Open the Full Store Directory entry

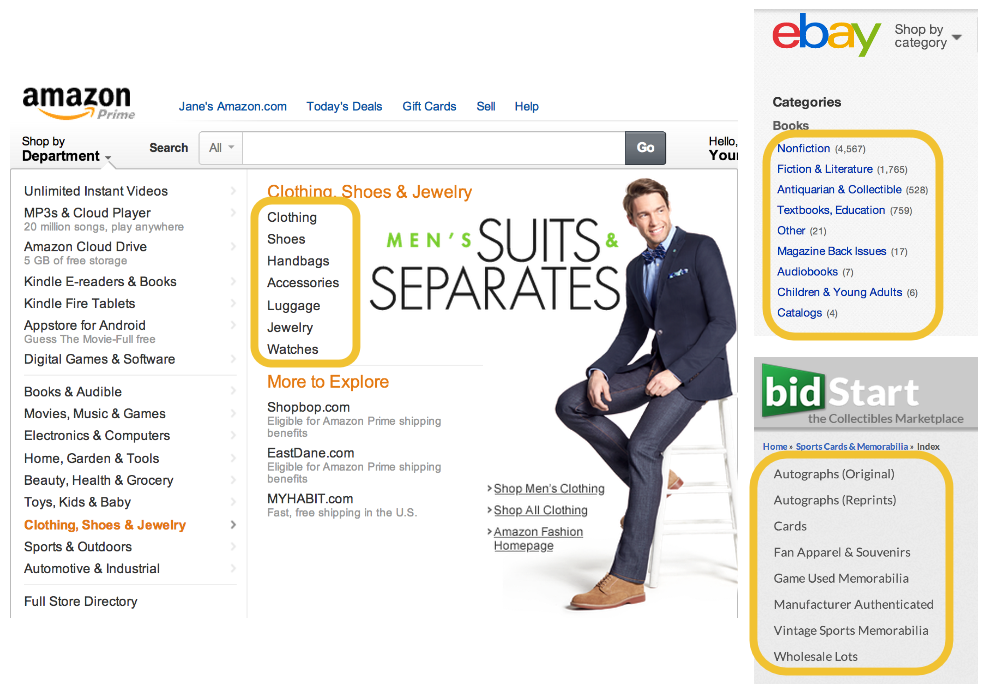point(80,602)
